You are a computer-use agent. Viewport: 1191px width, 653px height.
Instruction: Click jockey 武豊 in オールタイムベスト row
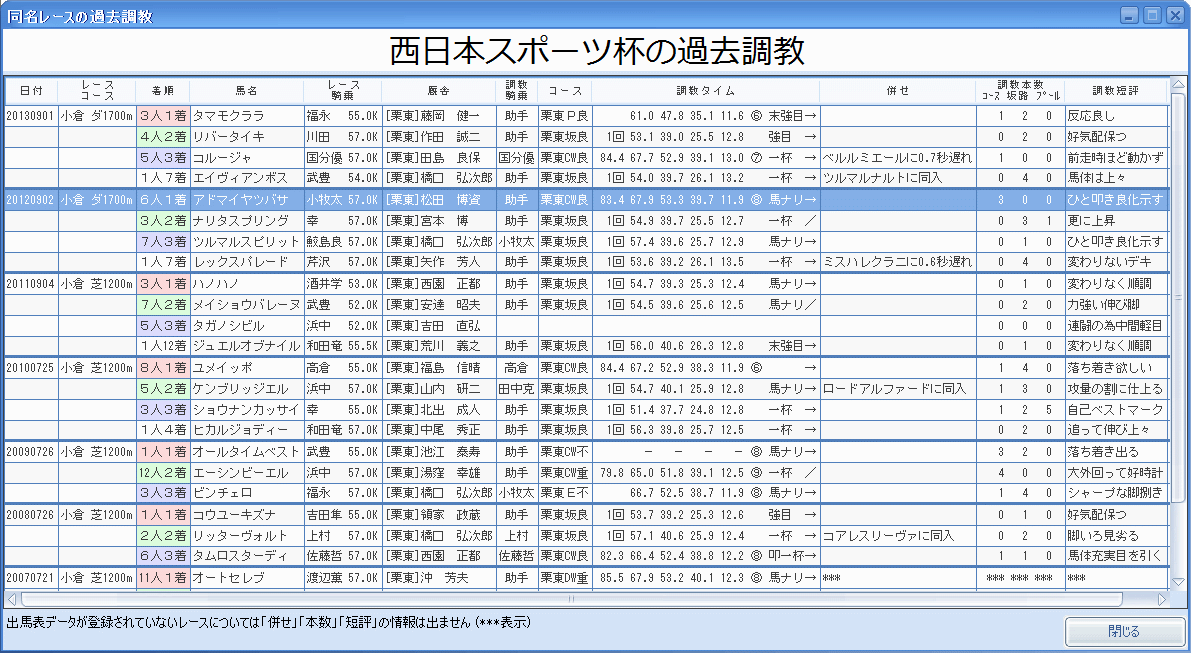tap(318, 452)
